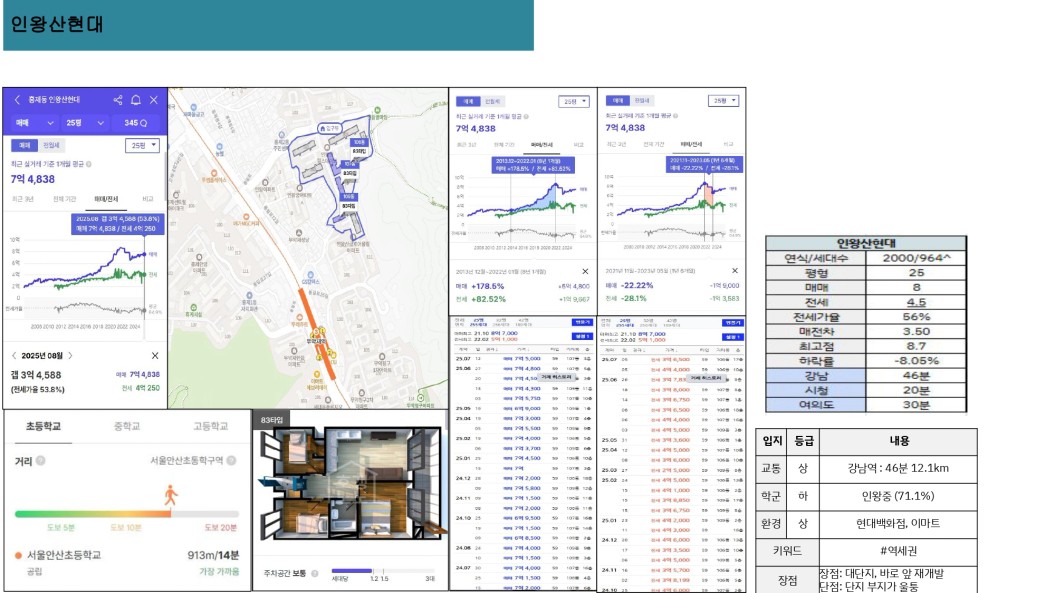Select 초등학교 school tab
This screenshot has height=593, width=1055.
click(x=43, y=427)
